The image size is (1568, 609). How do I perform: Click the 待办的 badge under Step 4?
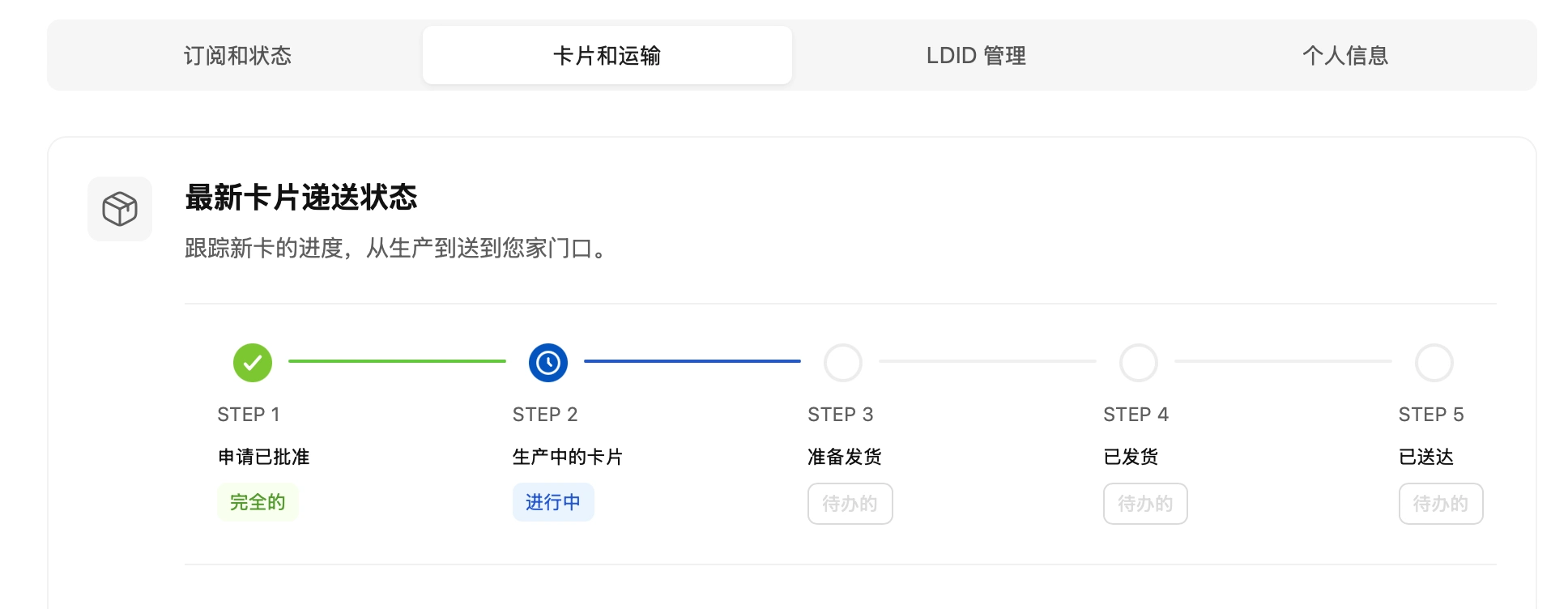(x=1145, y=504)
